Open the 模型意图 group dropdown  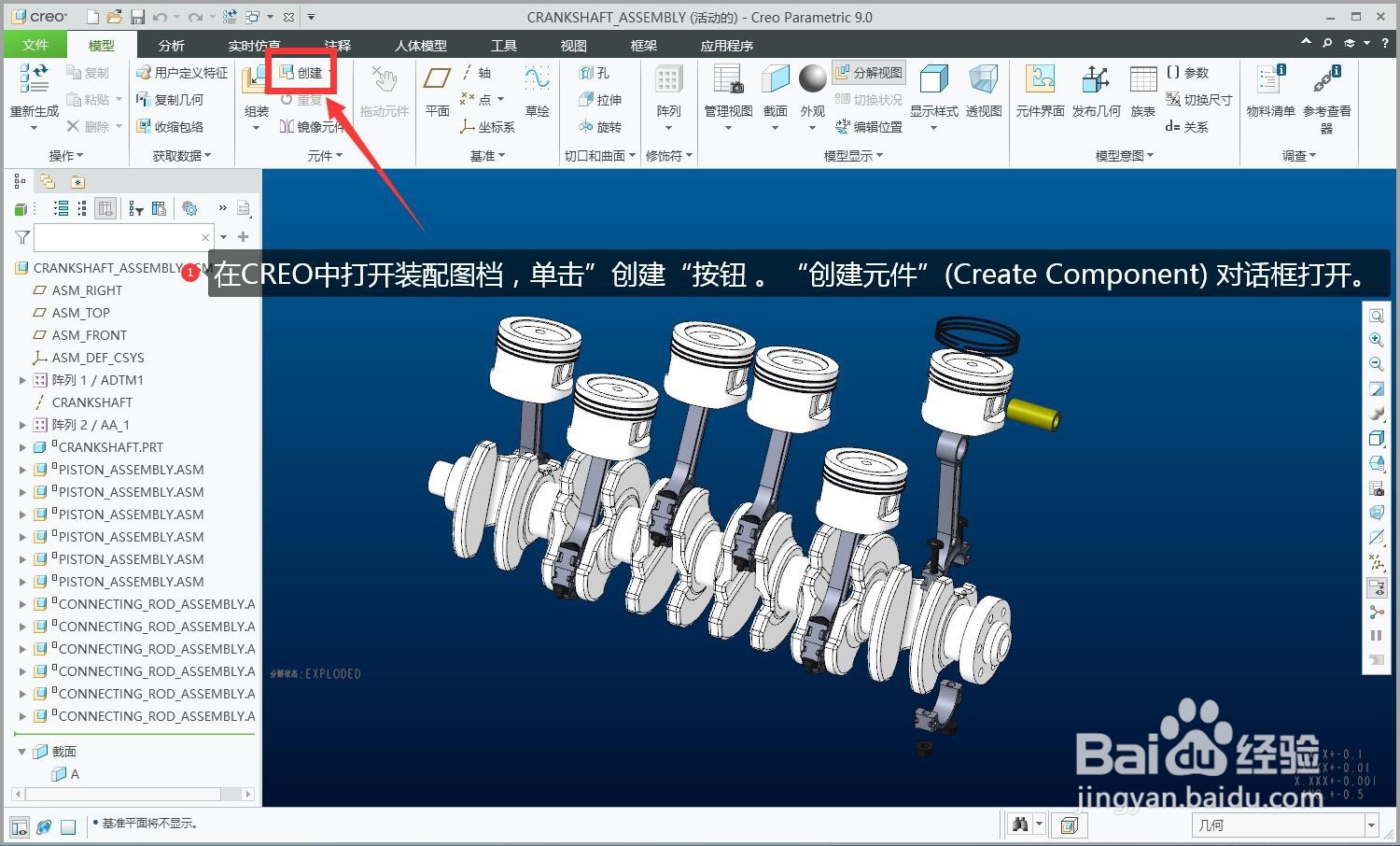tap(1125, 156)
